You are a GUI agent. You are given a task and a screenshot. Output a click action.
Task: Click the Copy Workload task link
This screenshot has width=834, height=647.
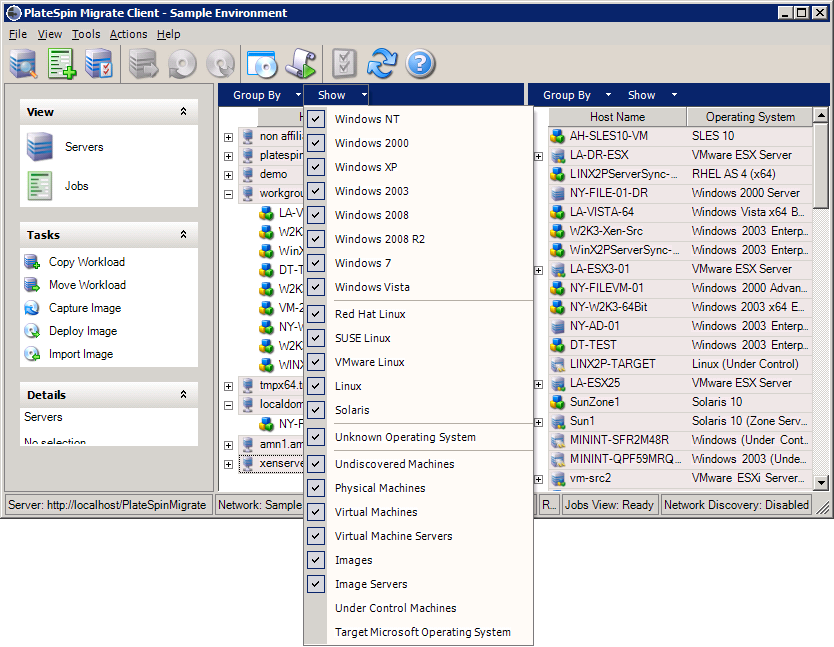tap(87, 262)
